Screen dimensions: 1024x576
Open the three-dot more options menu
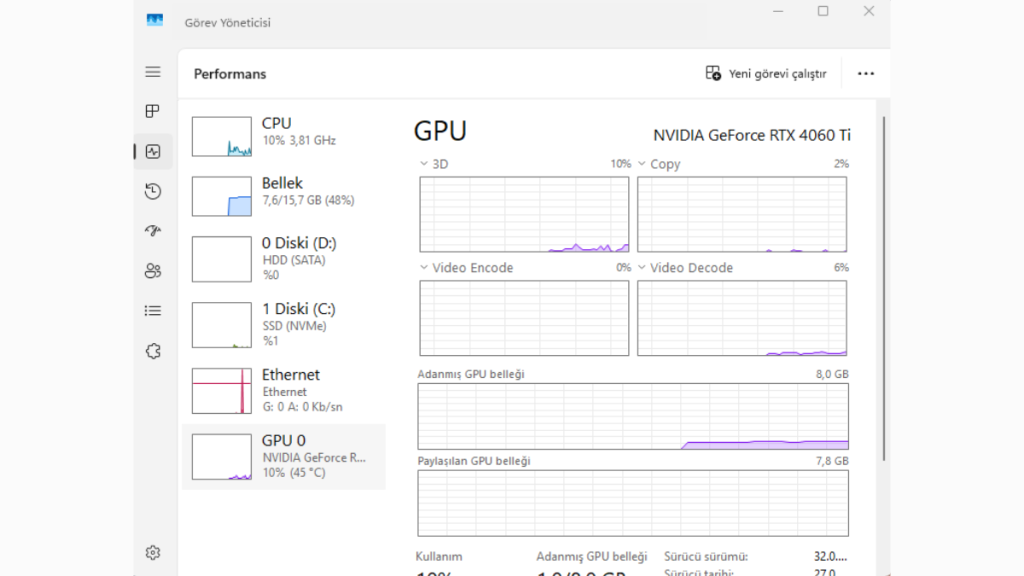click(866, 74)
